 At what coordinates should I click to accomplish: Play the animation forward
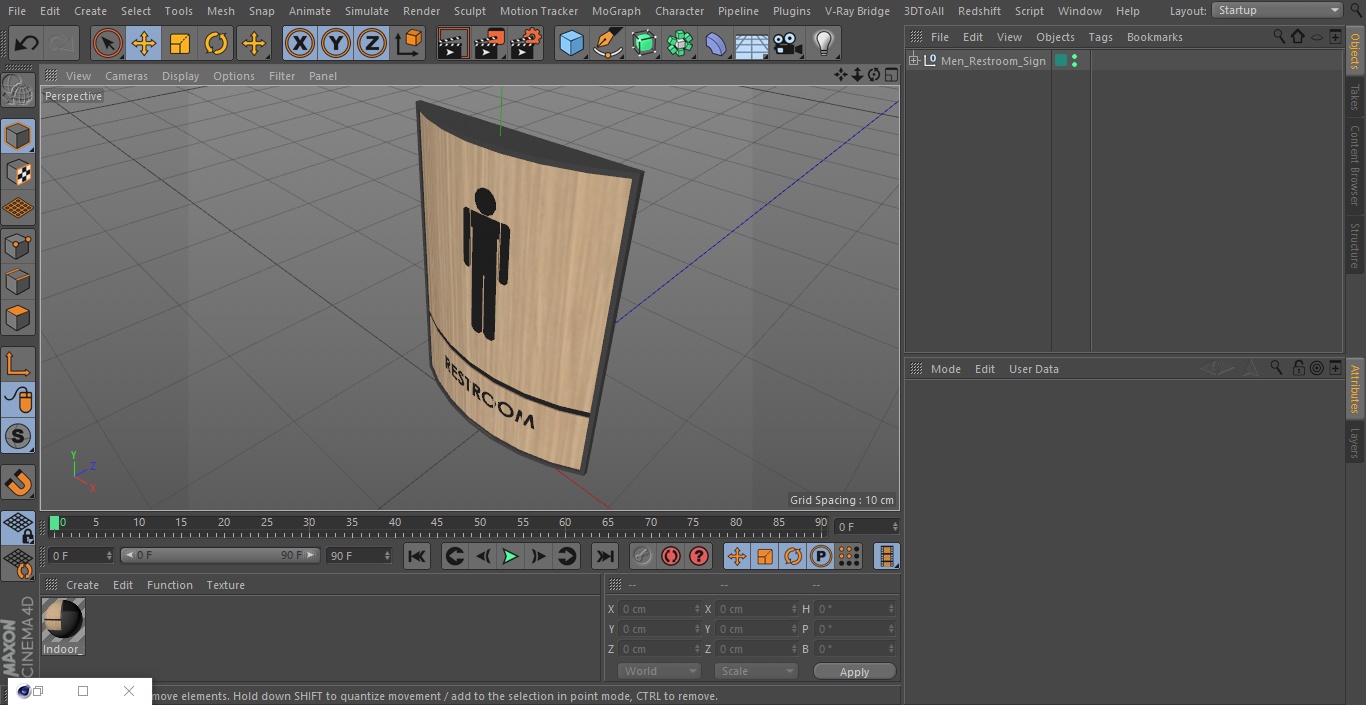(510, 556)
